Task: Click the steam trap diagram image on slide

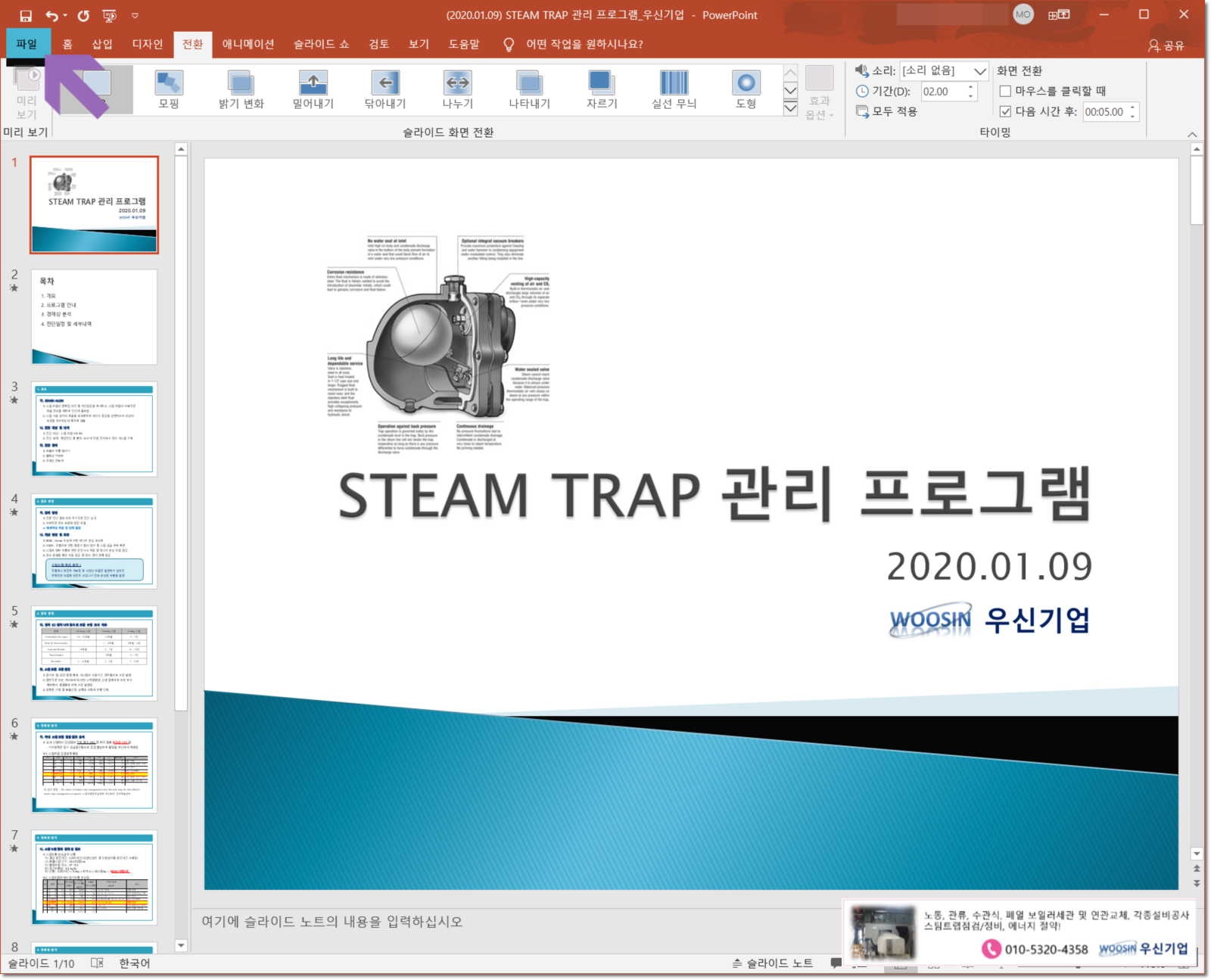Action: [439, 344]
